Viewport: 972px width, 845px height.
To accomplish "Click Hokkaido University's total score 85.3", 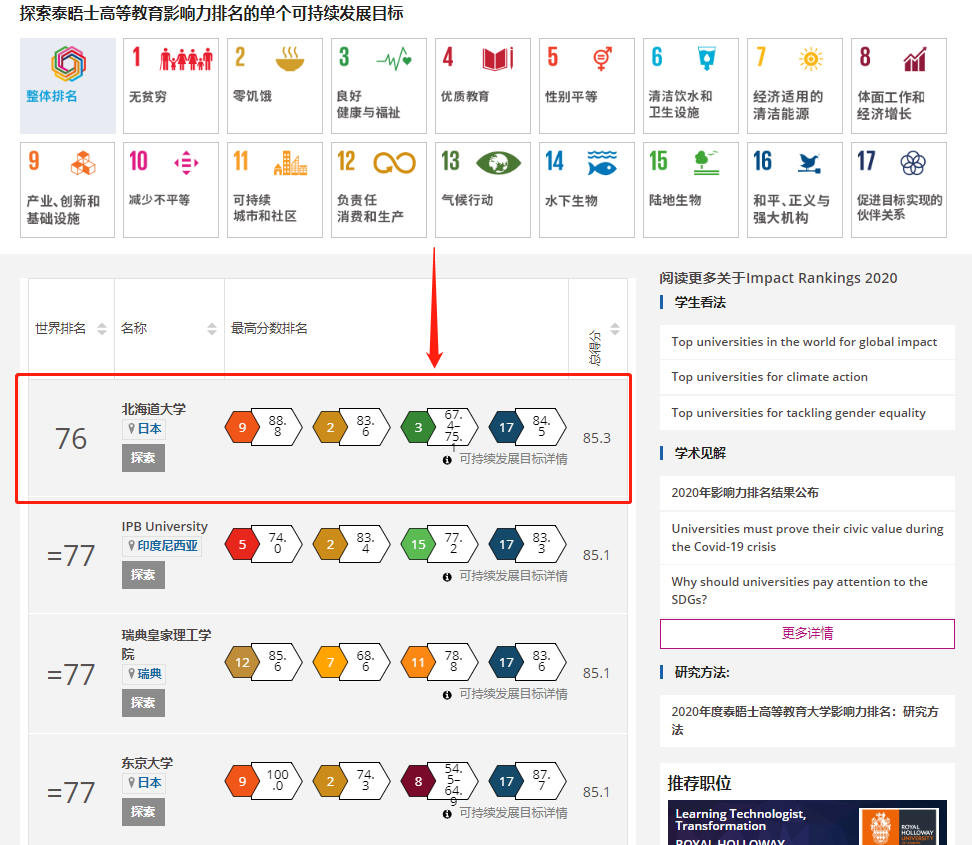I will [596, 438].
